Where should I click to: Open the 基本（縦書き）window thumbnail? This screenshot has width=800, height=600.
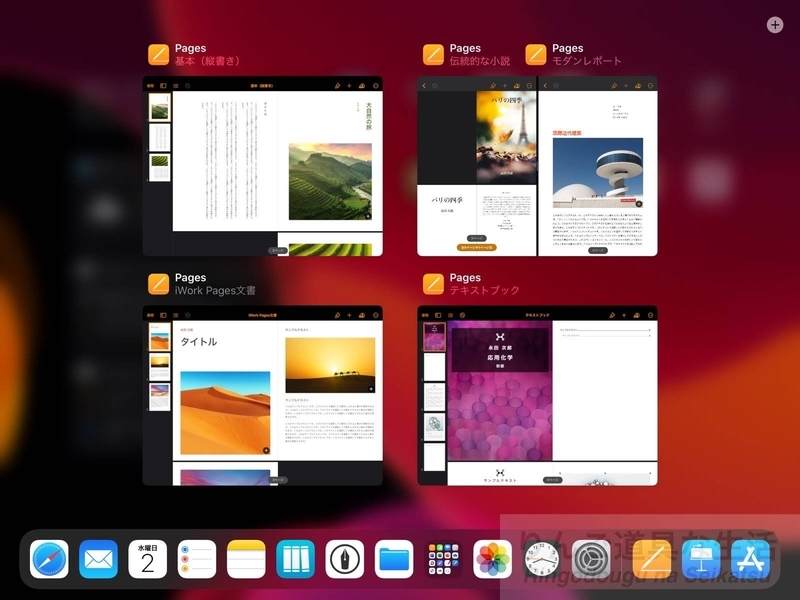[263, 166]
